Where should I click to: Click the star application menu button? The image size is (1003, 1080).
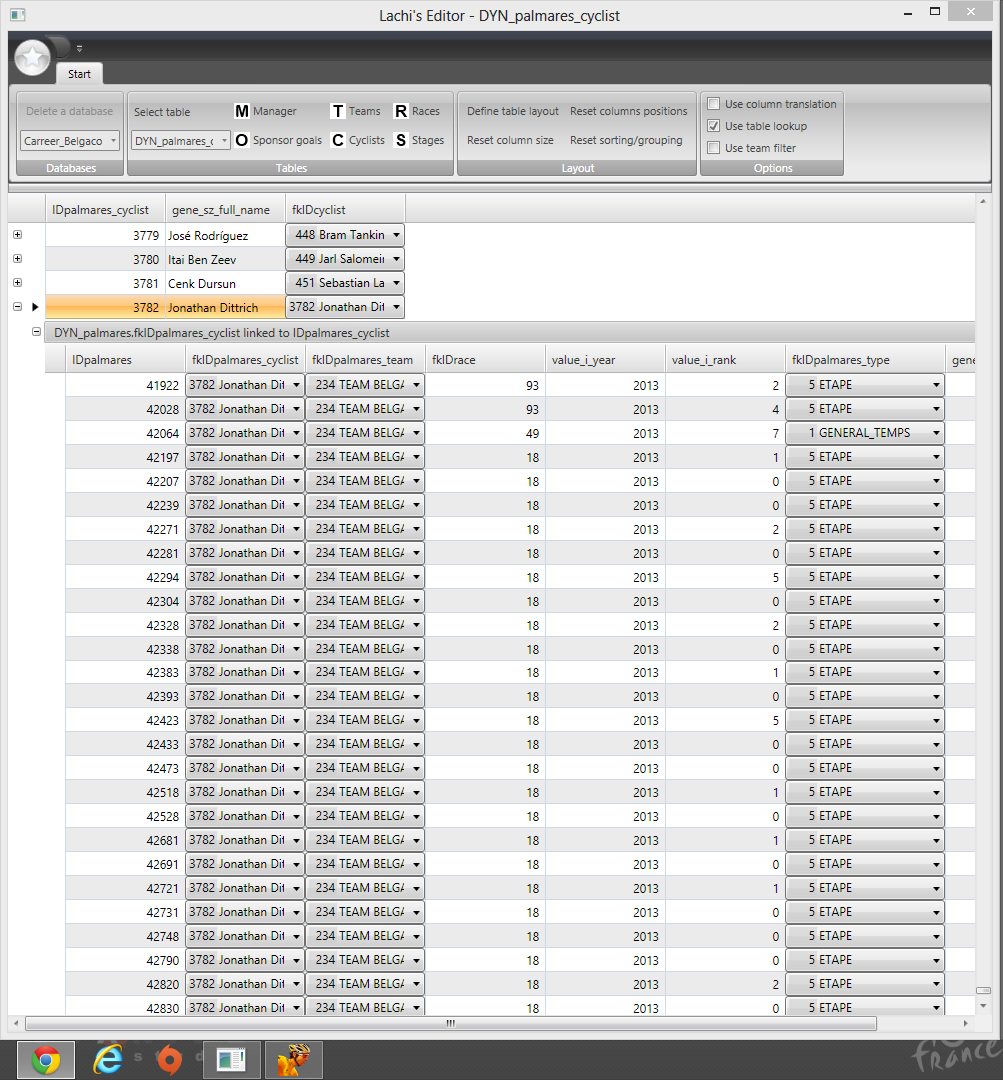(32, 59)
